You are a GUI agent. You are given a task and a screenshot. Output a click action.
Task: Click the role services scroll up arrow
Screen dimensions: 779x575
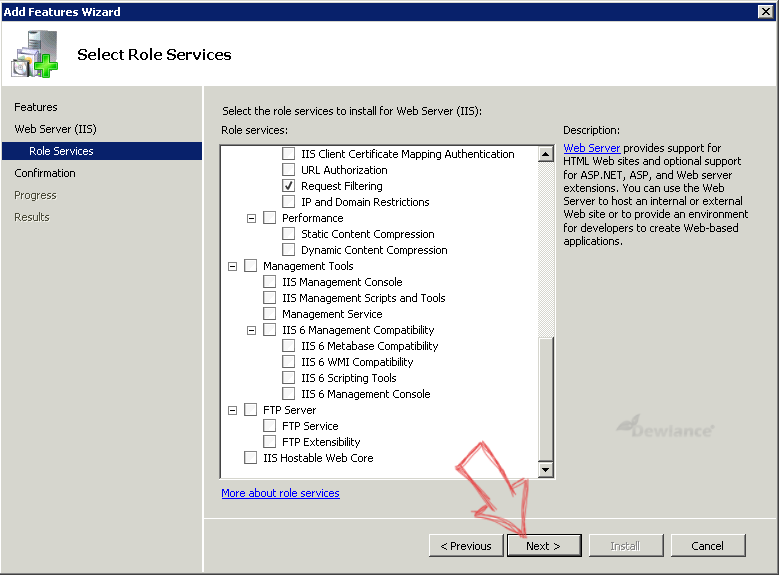coord(545,154)
